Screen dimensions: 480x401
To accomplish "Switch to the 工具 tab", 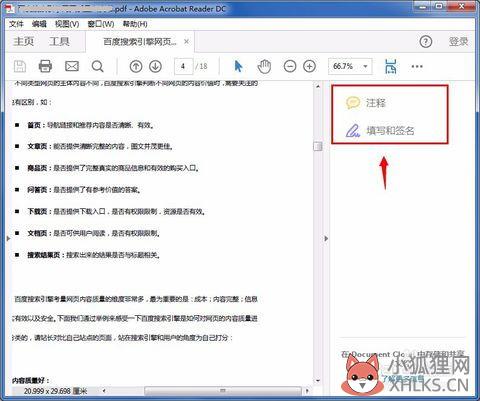I will 59,42.
